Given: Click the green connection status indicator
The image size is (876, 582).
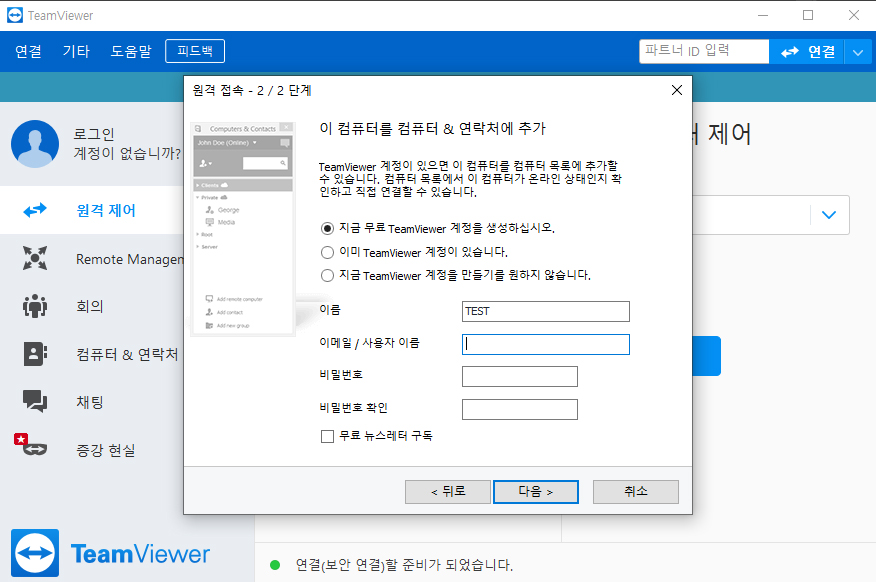Looking at the screenshot, I should 275,565.
